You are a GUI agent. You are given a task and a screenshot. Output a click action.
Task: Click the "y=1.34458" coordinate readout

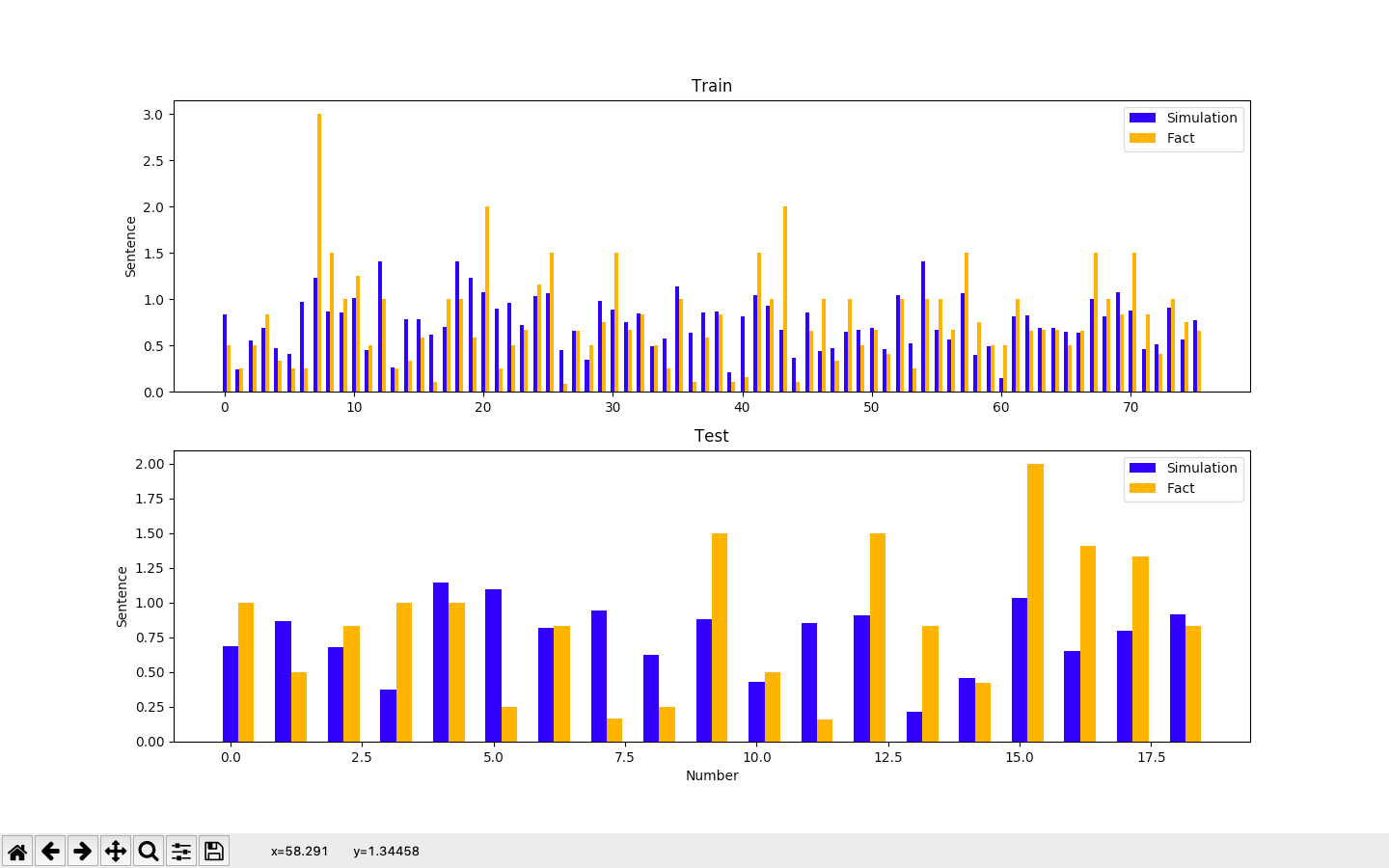(386, 852)
